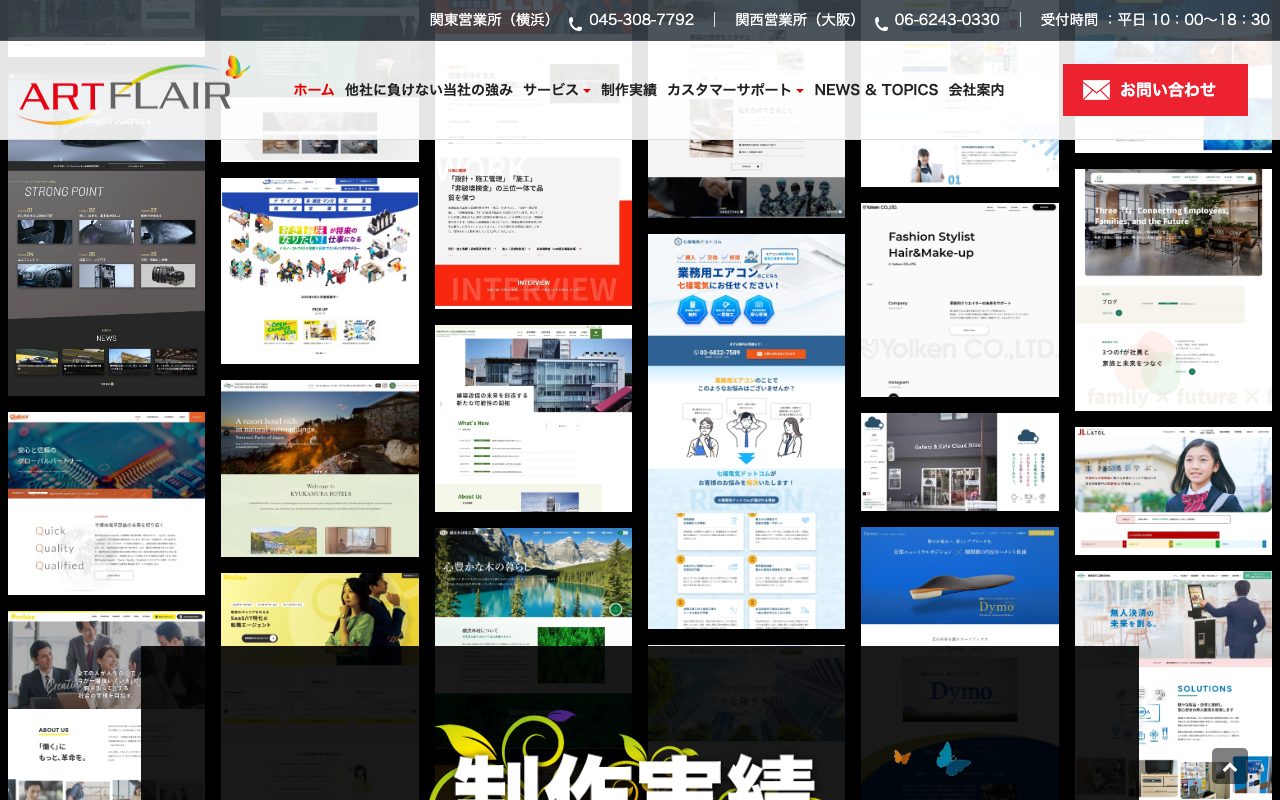Open the ABOUT US business site thumbnail
1280x800 pixels.
pos(107,705)
